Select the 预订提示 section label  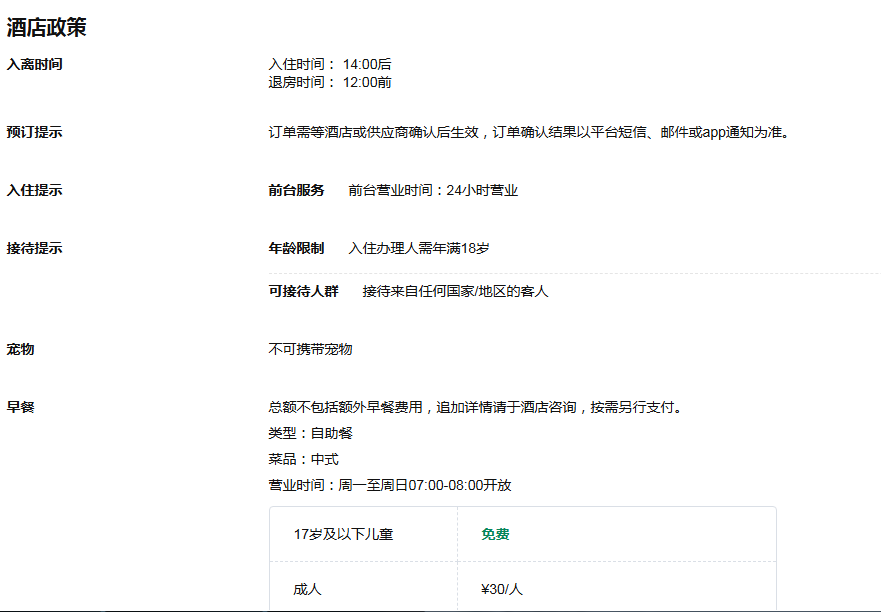[x=35, y=132]
